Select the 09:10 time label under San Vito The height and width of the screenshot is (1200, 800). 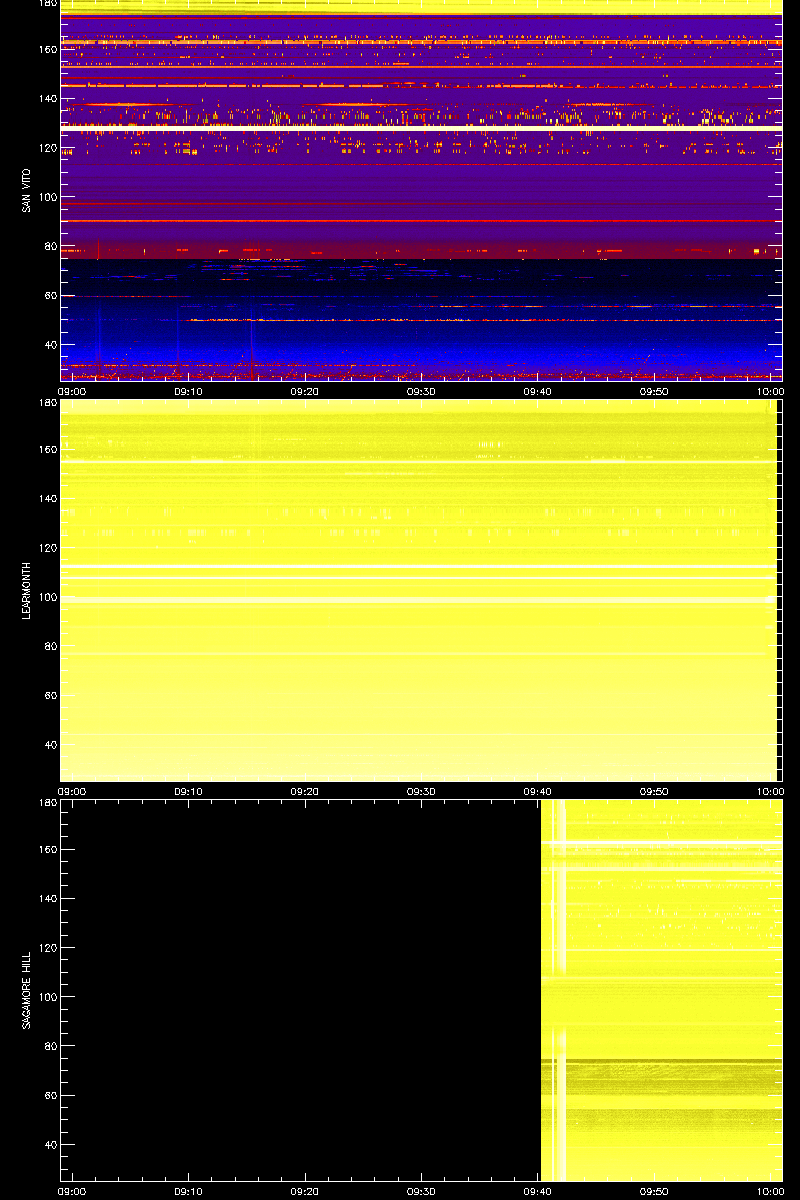(188, 392)
